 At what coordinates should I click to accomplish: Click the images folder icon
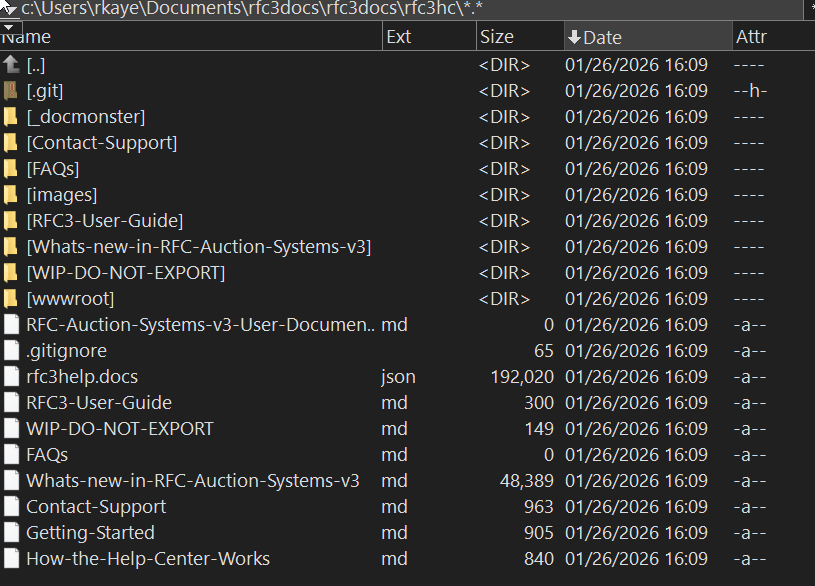pos(11,195)
